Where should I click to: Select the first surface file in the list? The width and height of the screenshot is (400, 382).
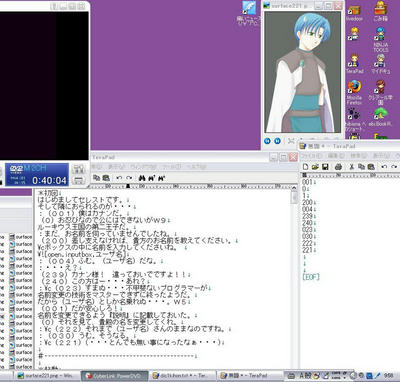pos(21,237)
